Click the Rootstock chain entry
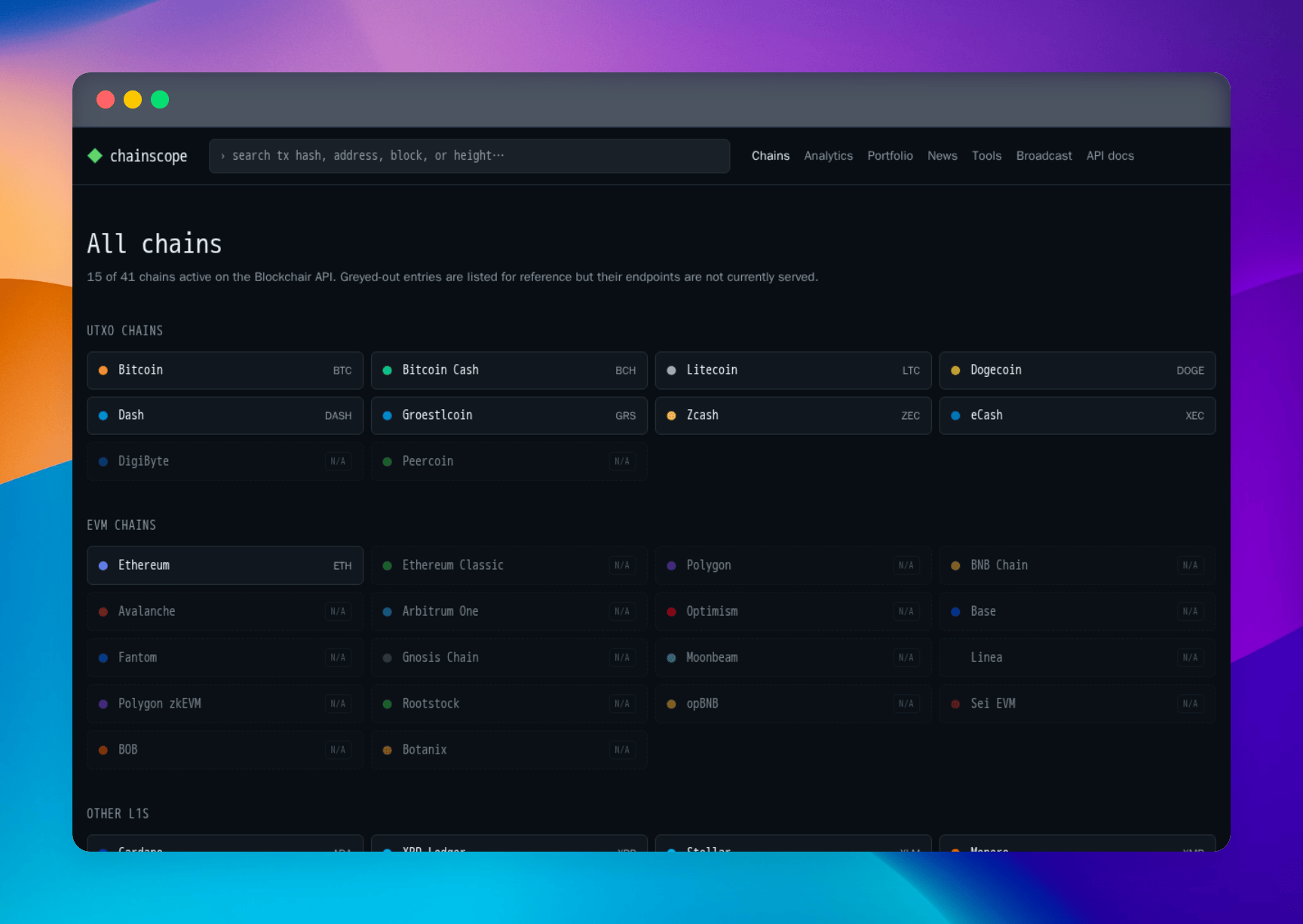This screenshot has height=924, width=1303. tap(509, 703)
